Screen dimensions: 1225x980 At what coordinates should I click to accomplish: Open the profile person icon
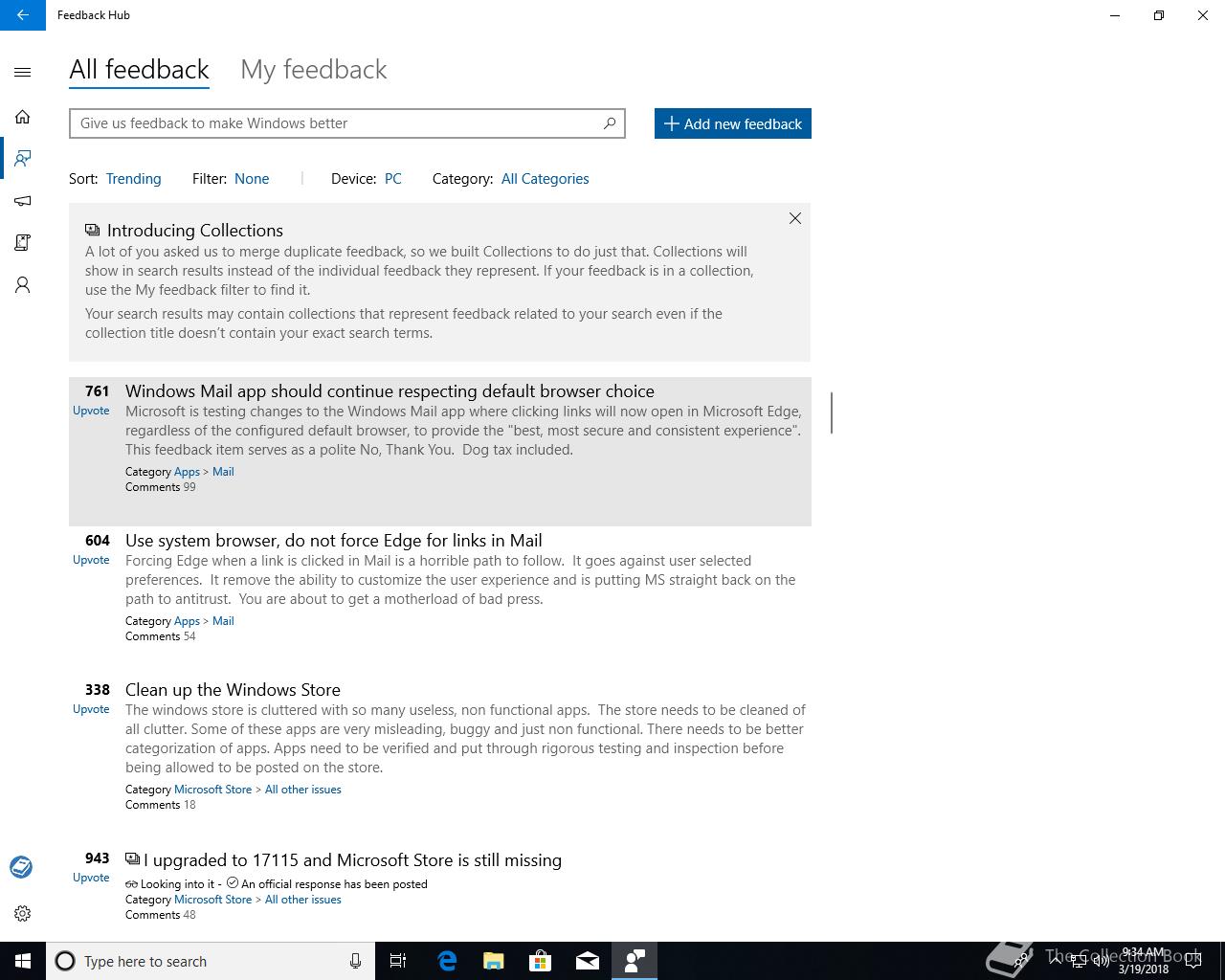click(23, 284)
